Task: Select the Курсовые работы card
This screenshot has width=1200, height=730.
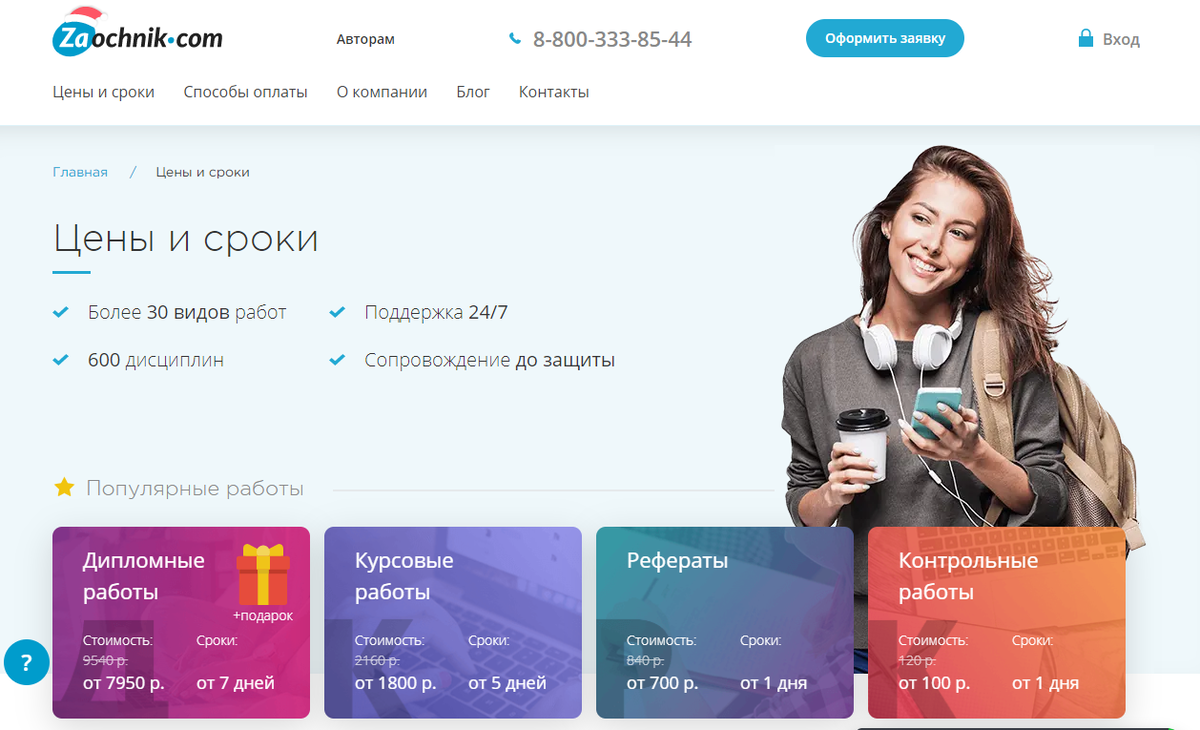Action: [453, 622]
